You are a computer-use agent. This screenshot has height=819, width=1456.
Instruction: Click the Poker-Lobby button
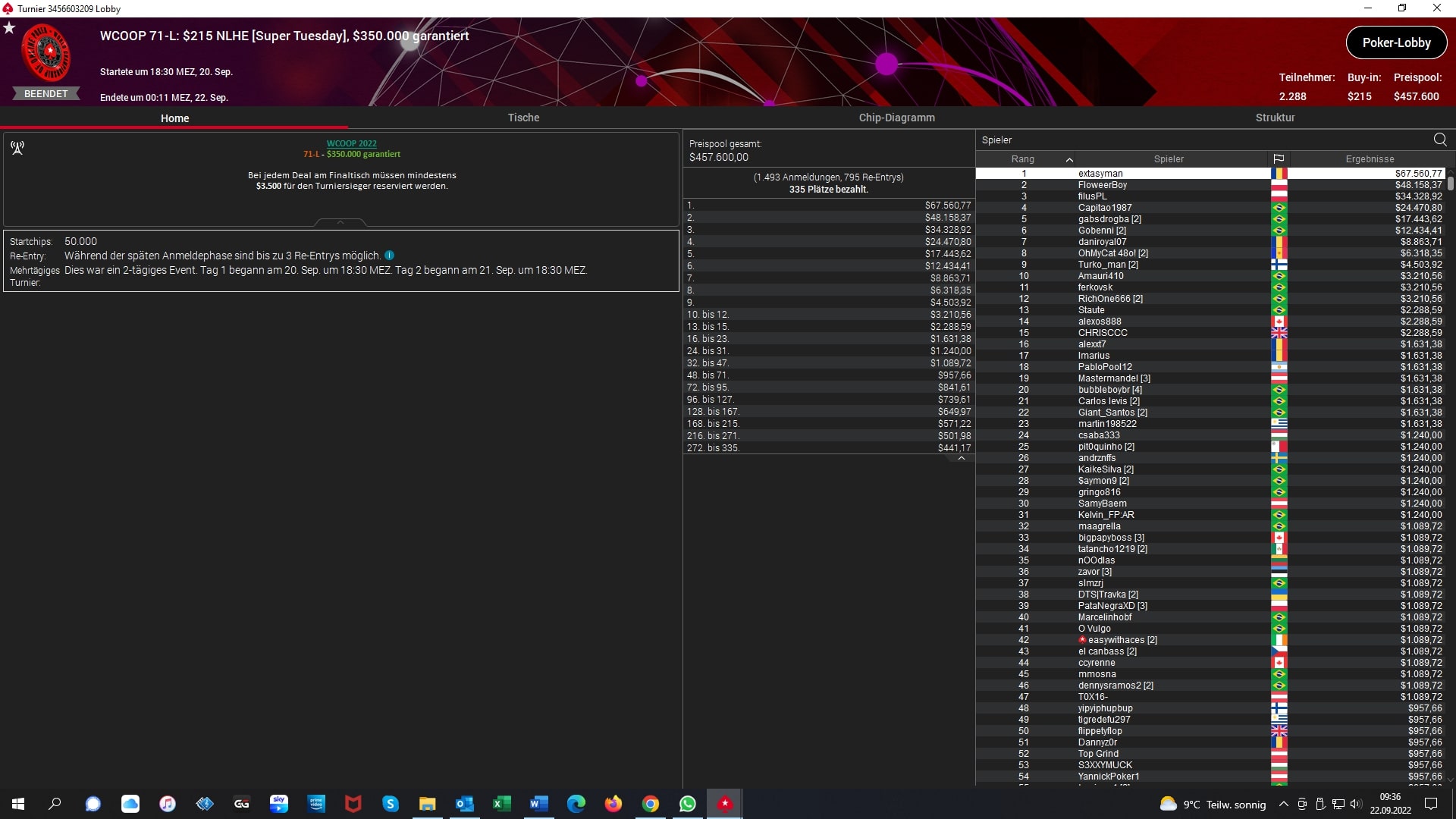click(1396, 42)
